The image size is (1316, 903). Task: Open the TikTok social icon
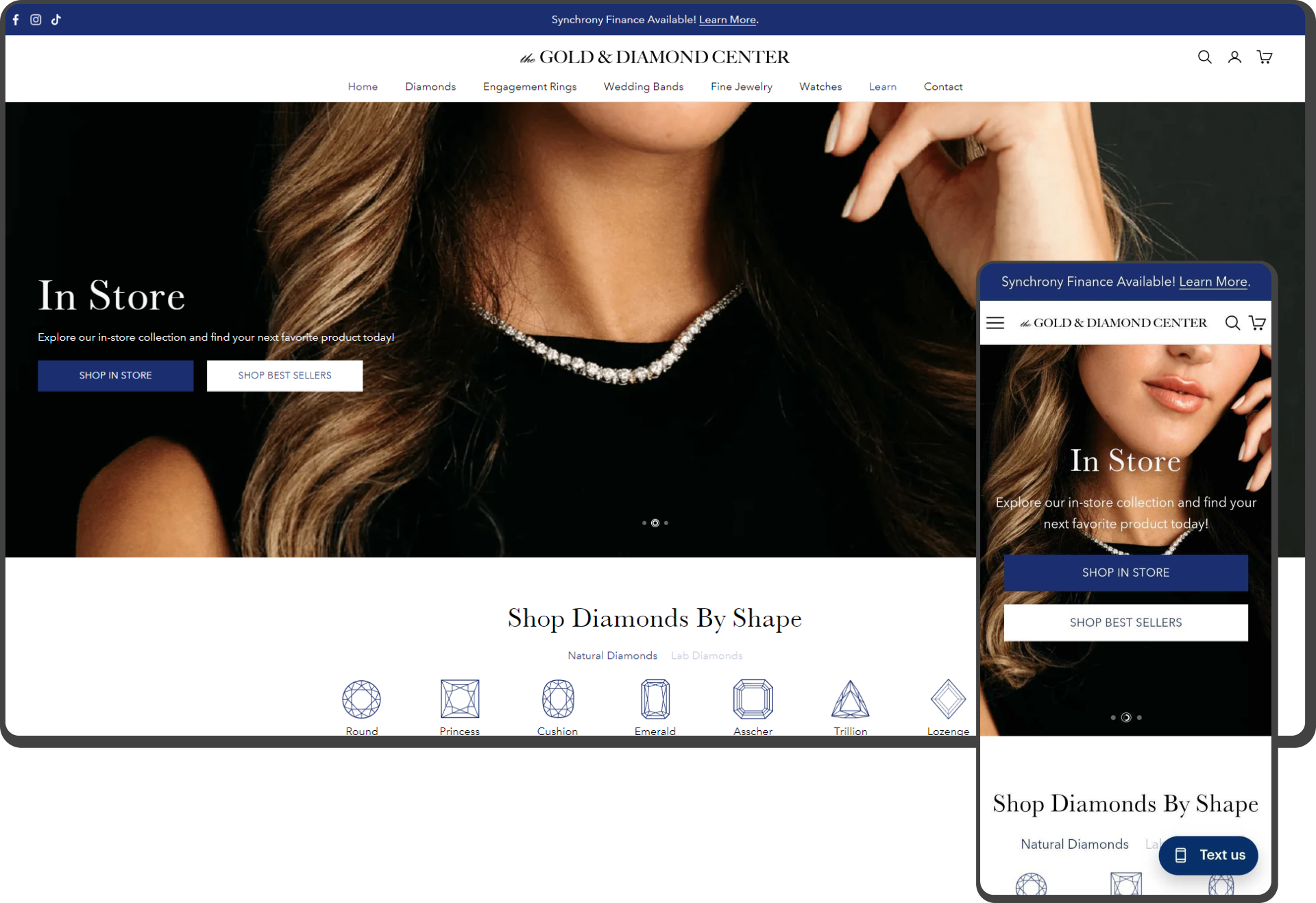56,20
